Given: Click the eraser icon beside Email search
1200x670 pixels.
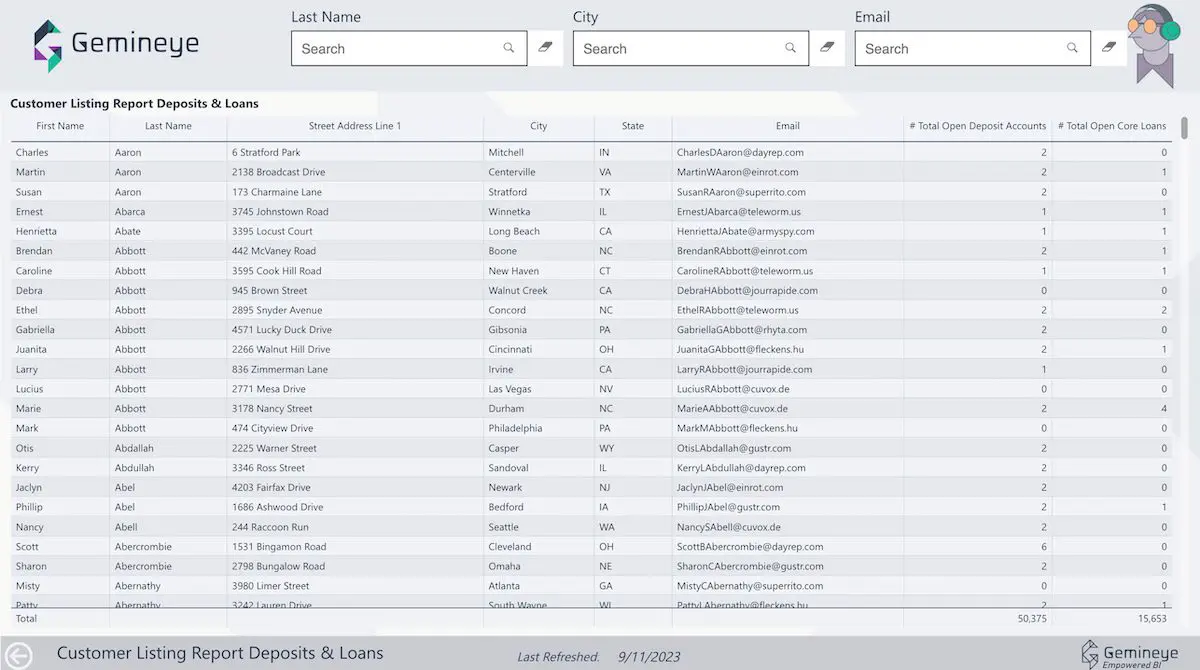Looking at the screenshot, I should 1109,46.
